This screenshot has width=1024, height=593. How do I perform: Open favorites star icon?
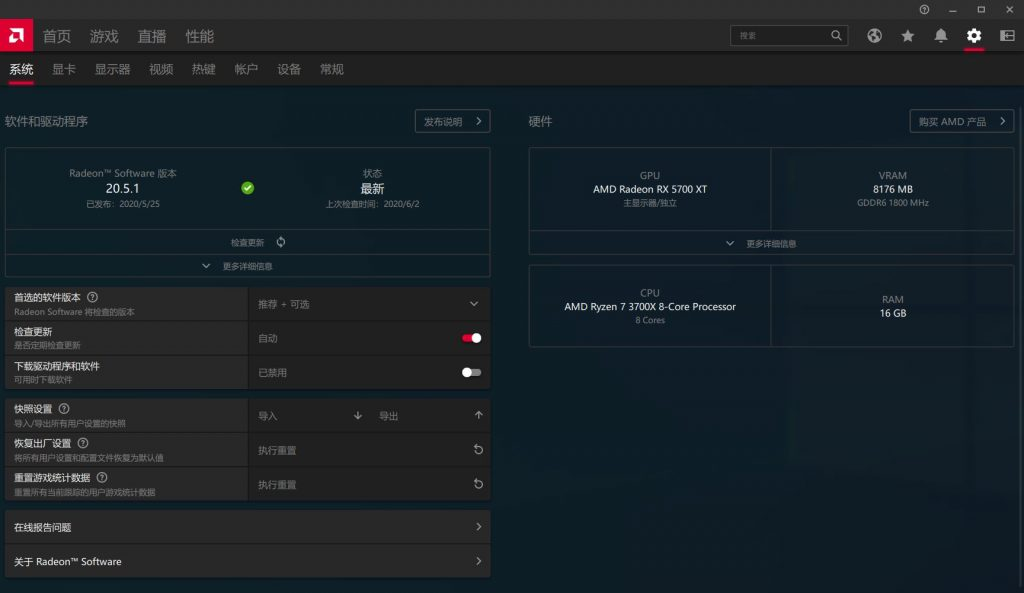908,36
